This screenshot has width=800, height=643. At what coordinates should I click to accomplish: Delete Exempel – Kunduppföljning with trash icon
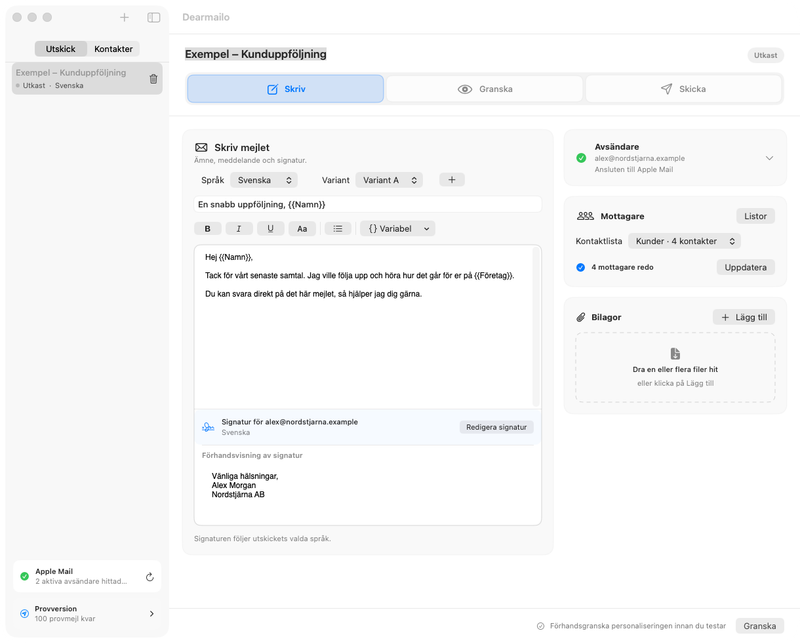click(153, 79)
